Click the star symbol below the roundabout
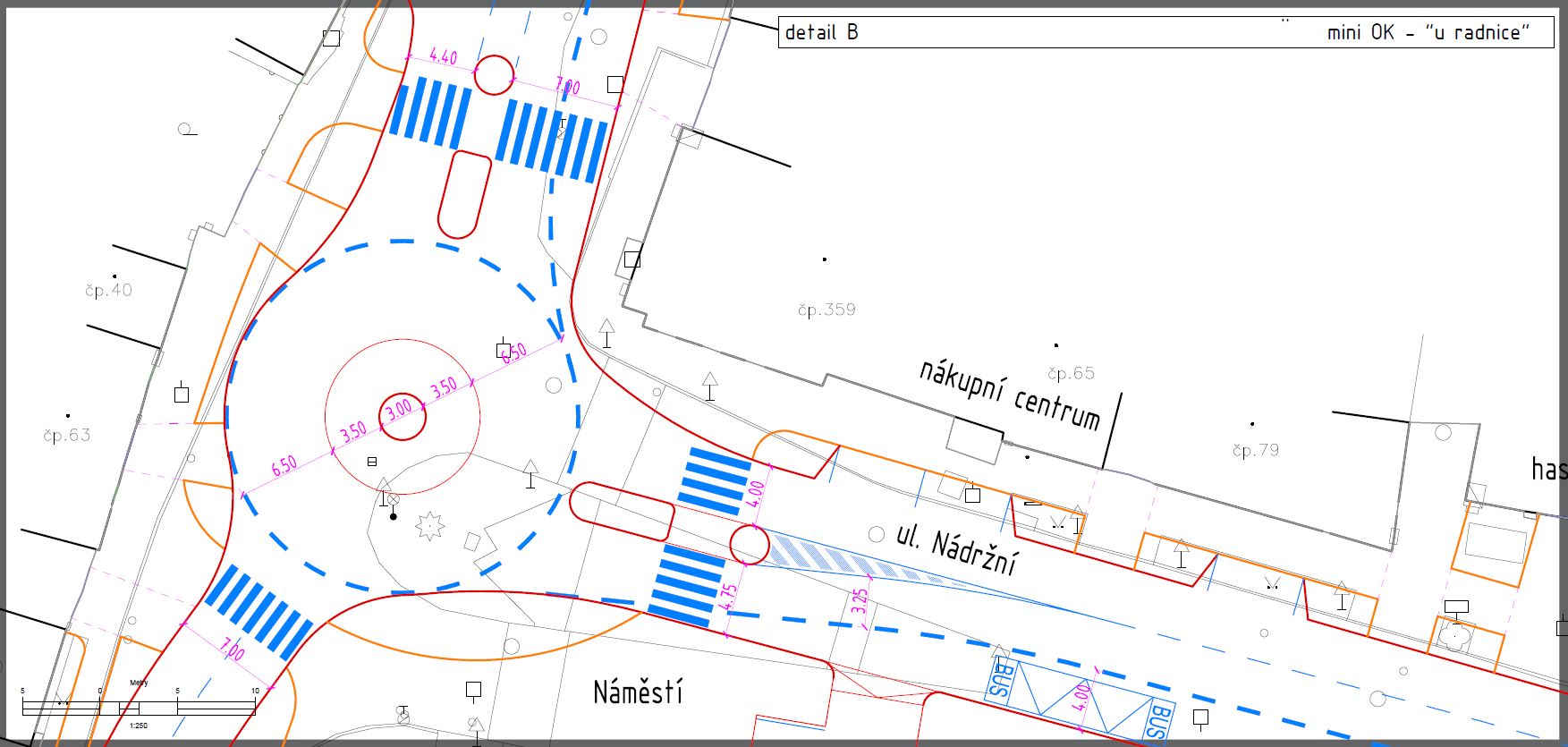Screen dimensions: 1568x747 coord(430,526)
